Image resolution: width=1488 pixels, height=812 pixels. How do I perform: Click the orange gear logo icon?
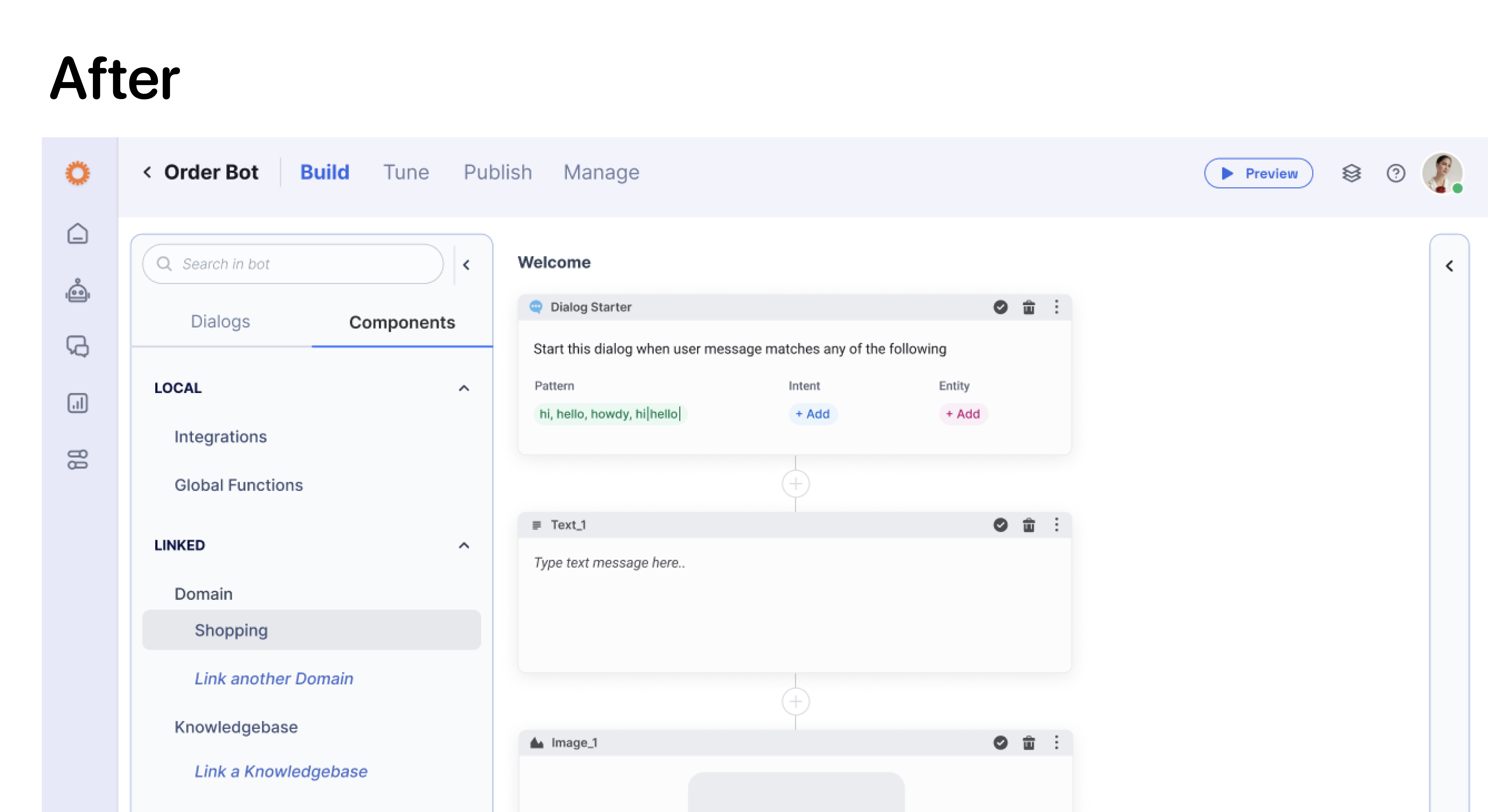[x=78, y=173]
